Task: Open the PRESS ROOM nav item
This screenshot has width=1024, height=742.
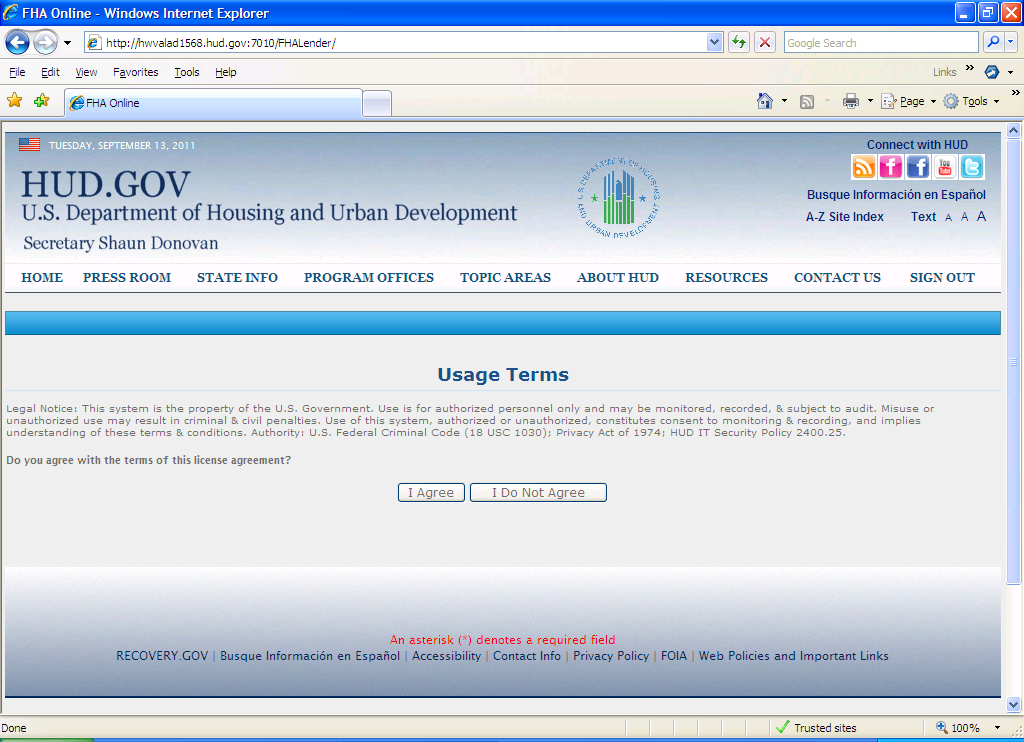Action: (x=127, y=278)
